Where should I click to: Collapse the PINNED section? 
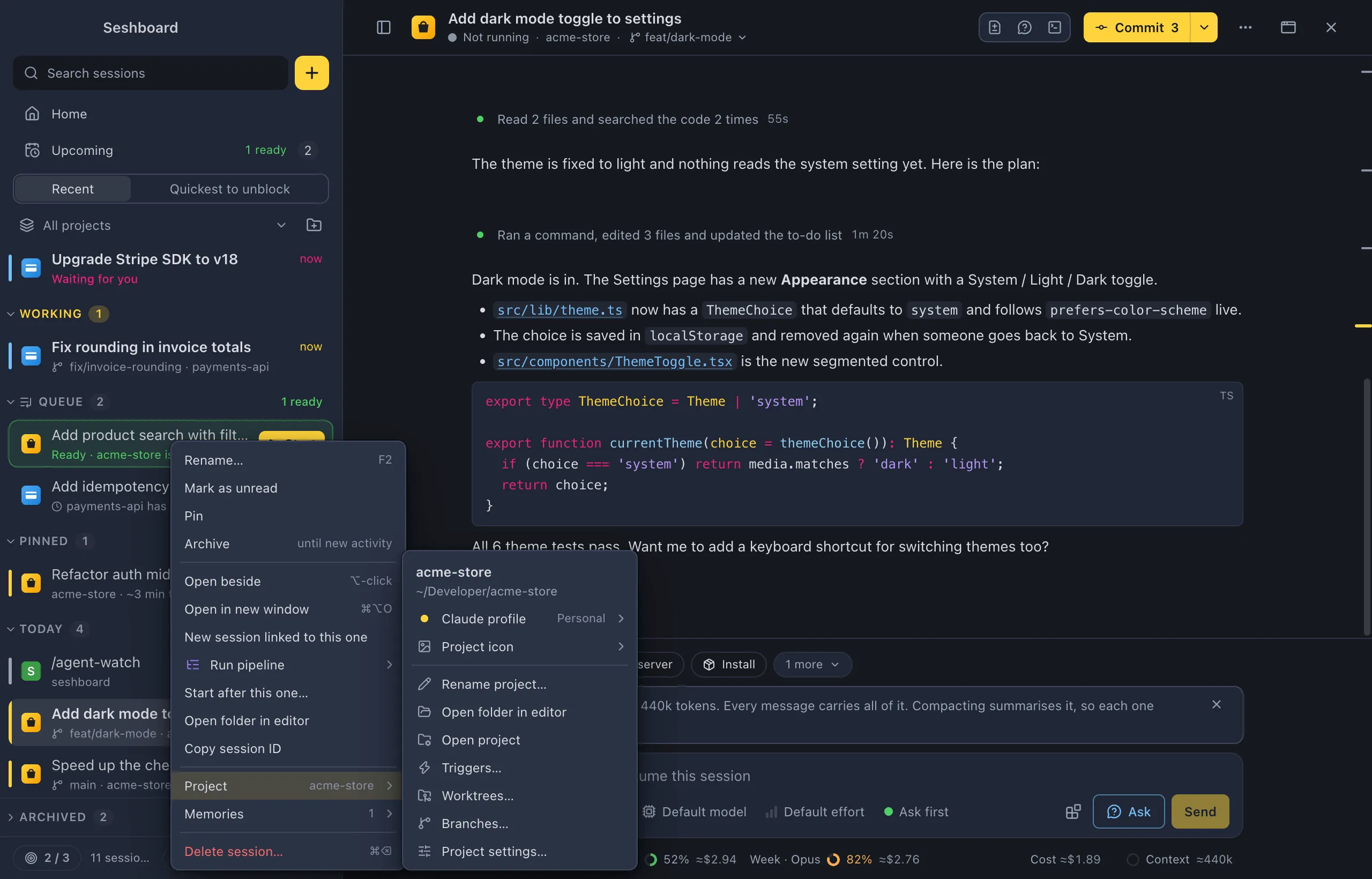10,541
